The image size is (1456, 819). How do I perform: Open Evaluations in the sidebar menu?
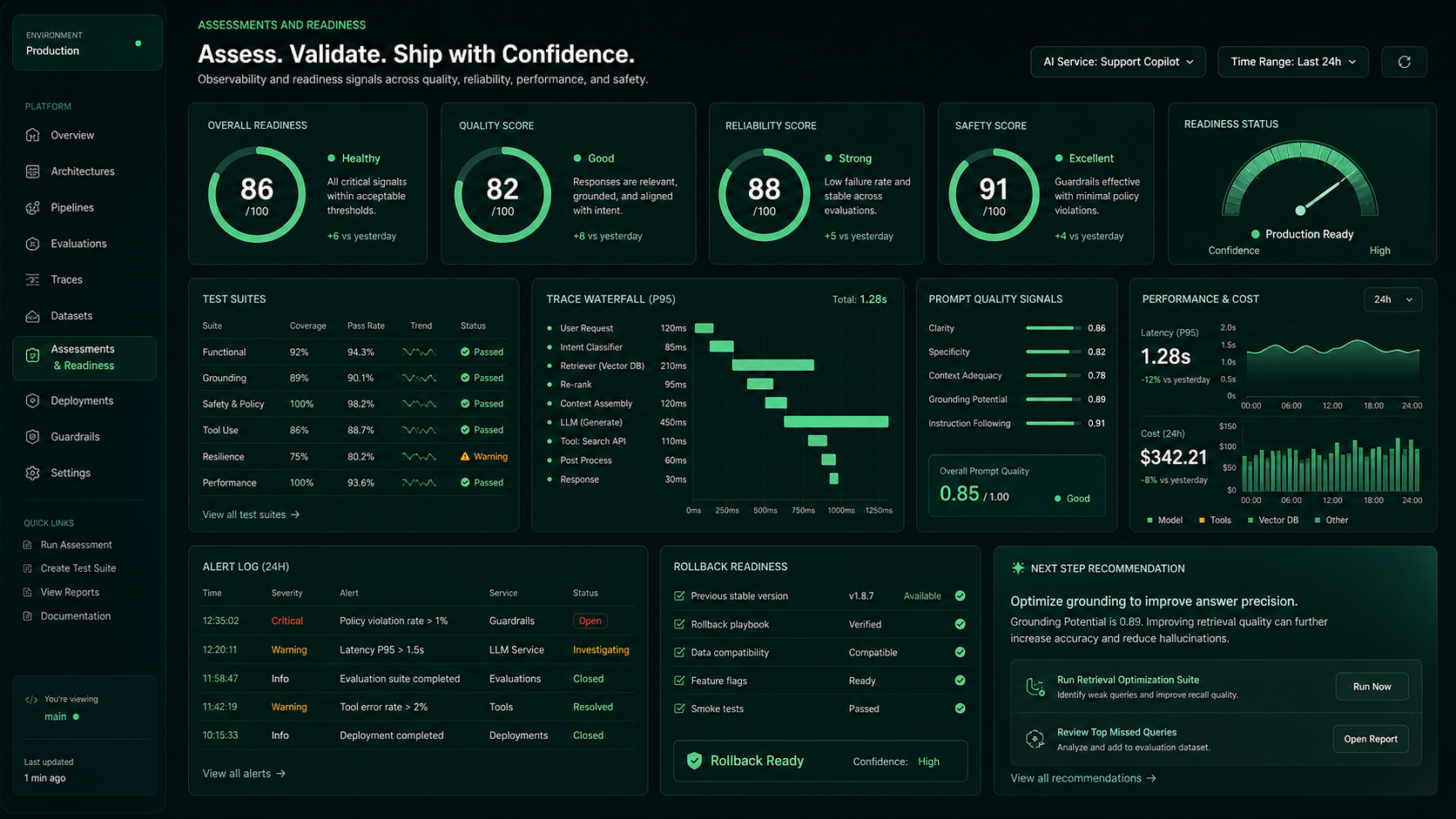pyautogui.click(x=78, y=244)
